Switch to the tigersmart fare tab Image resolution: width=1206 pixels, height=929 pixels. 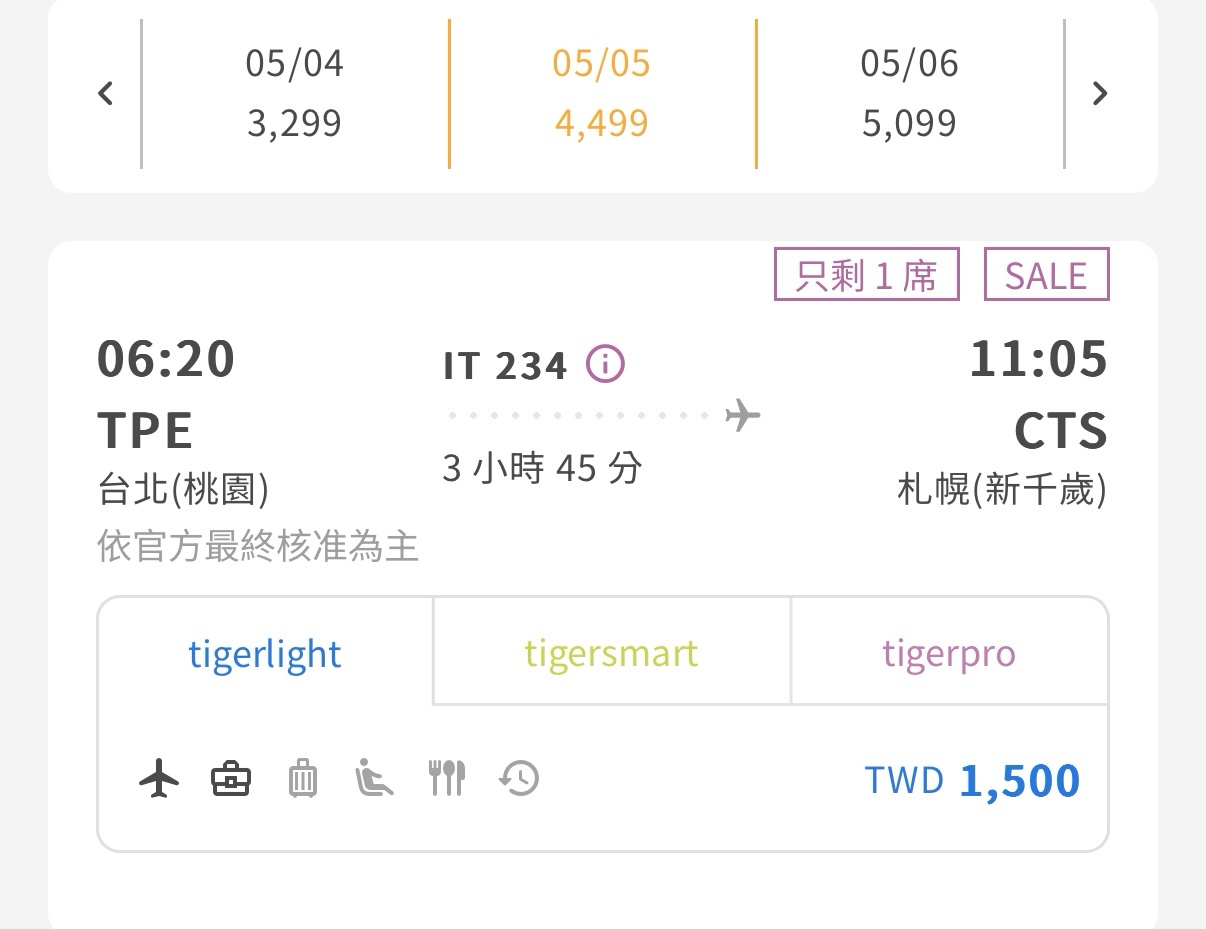[611, 653]
